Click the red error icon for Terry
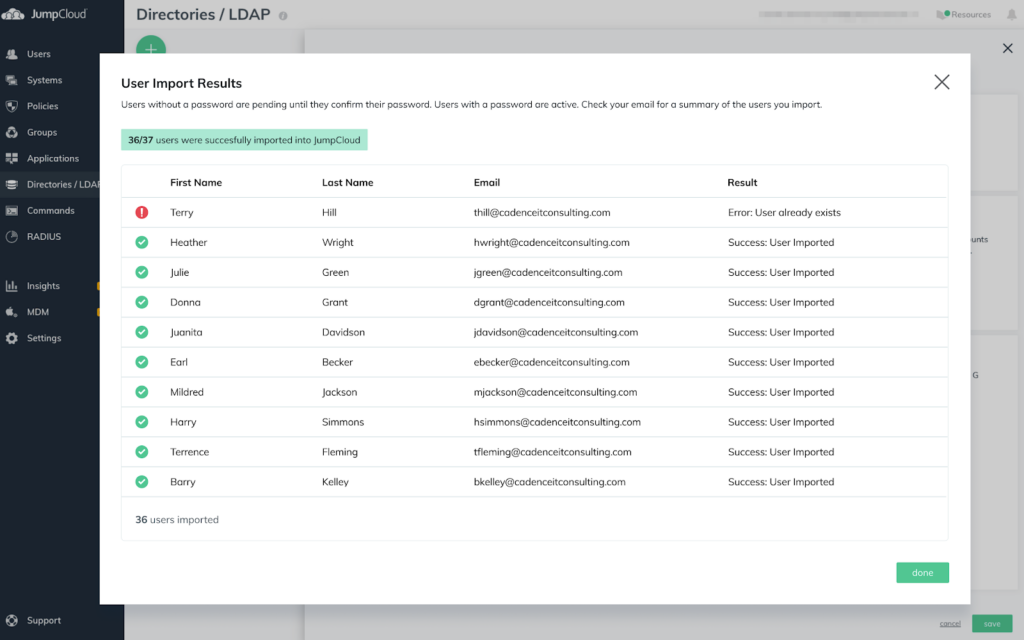The height and width of the screenshot is (640, 1024). pos(142,213)
